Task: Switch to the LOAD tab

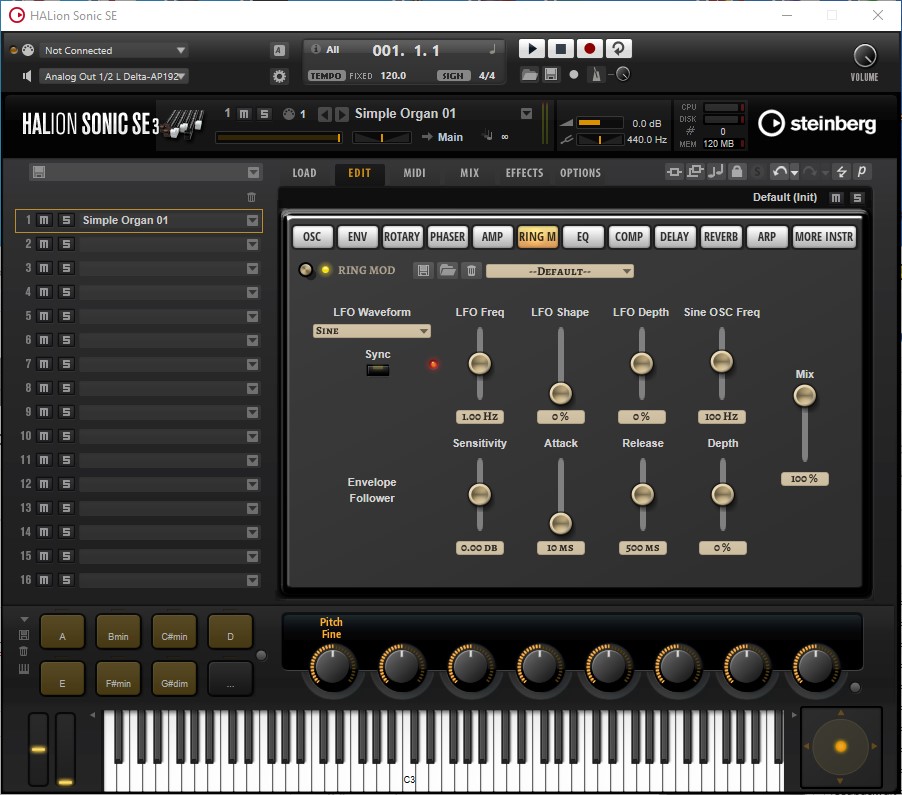Action: click(304, 173)
